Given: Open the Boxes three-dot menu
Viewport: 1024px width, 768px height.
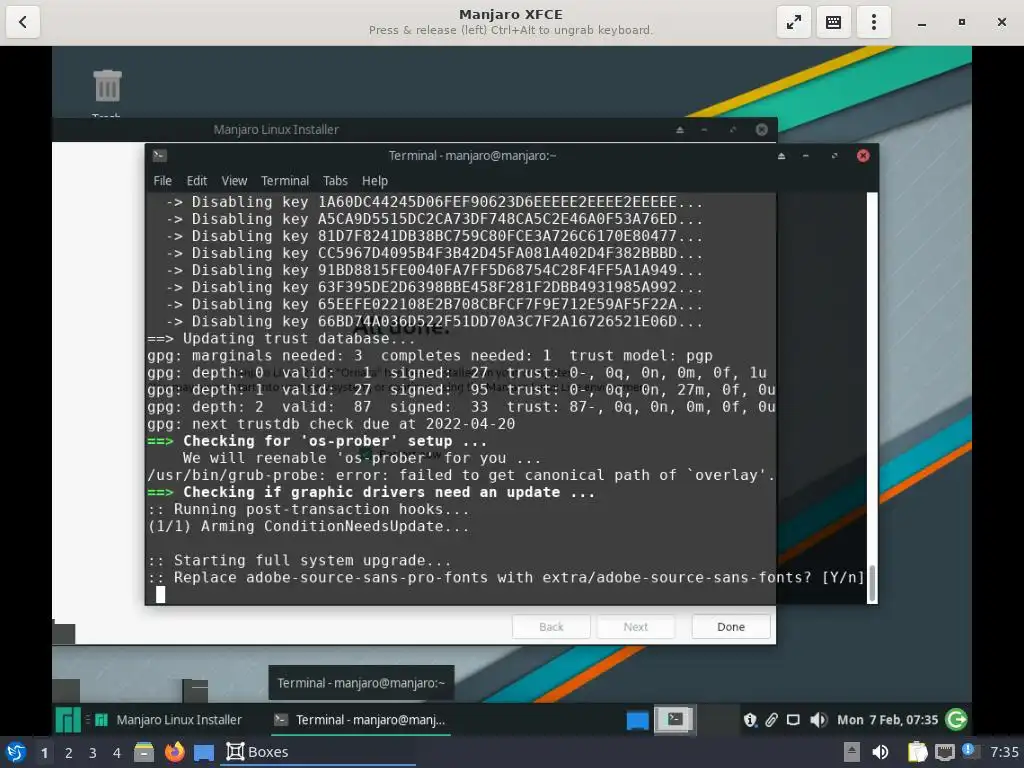Looking at the screenshot, I should point(873,22).
